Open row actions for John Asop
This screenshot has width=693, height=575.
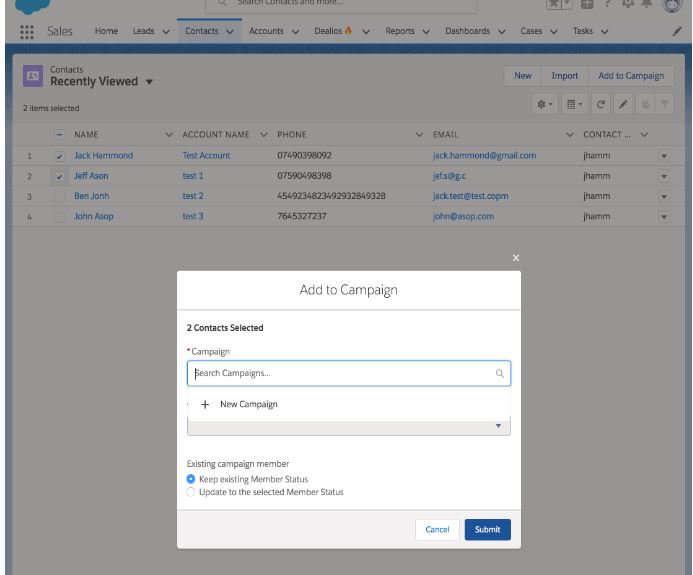[662, 216]
